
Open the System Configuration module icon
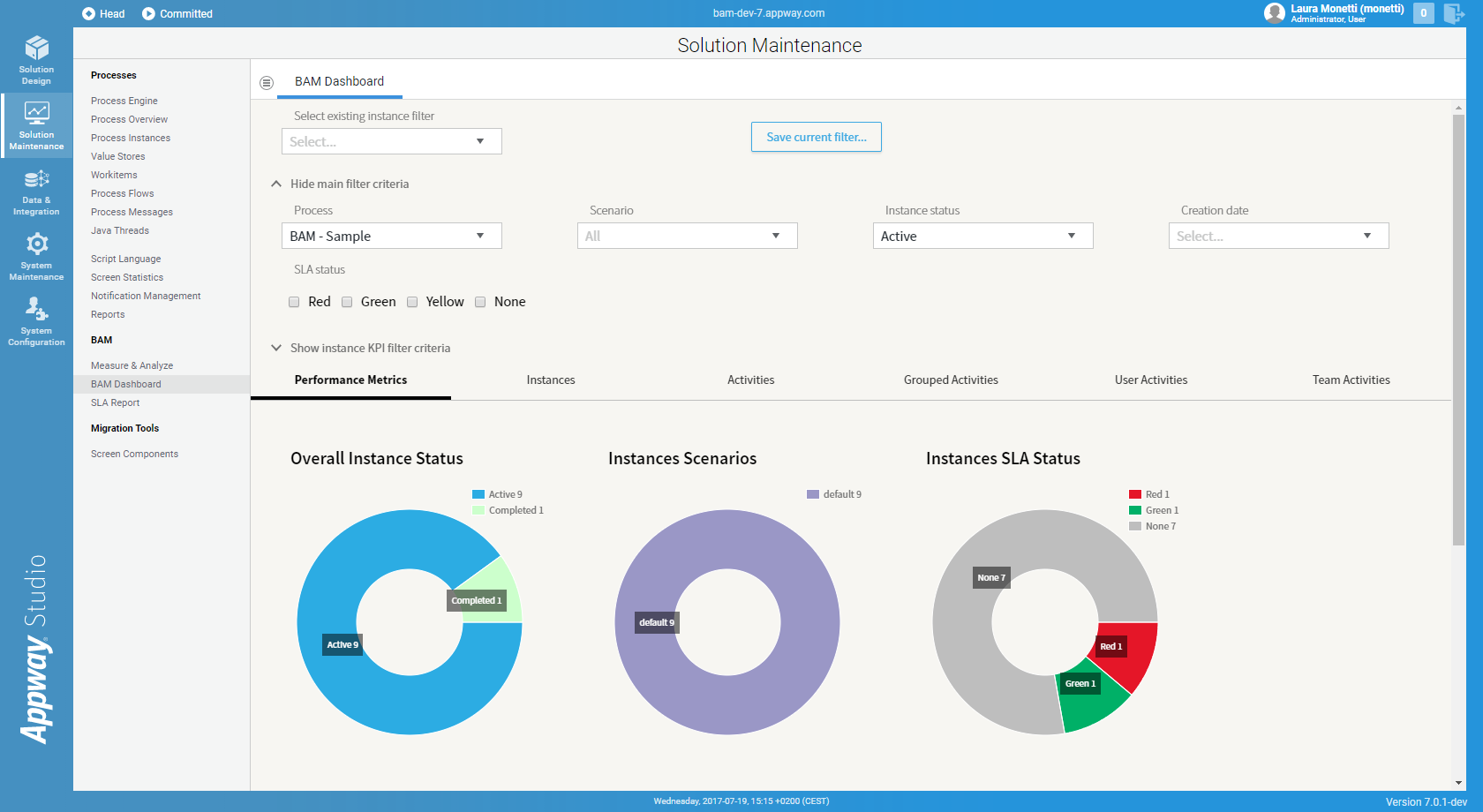[36, 309]
